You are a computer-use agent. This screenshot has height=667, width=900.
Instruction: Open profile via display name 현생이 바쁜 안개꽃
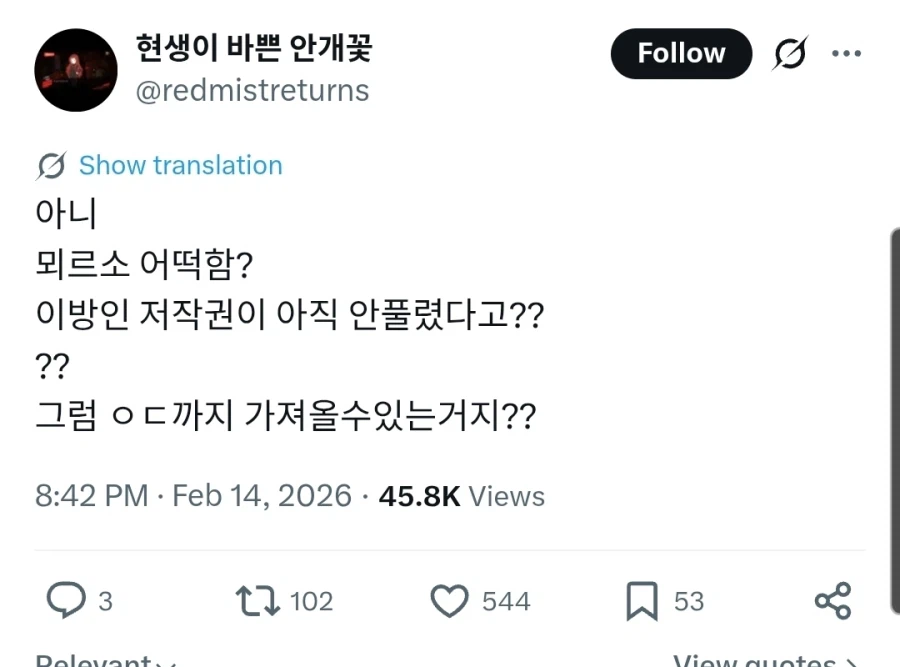[254, 48]
